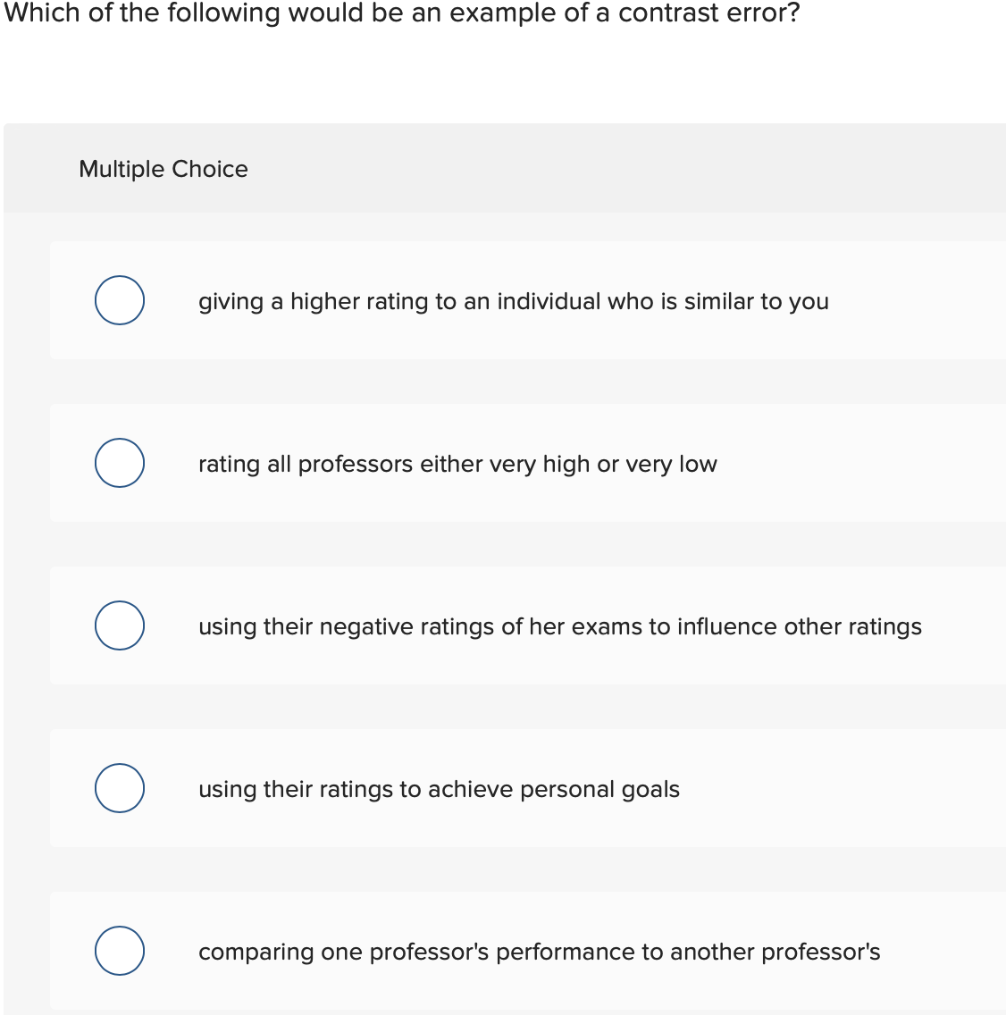Viewport: 1006px width, 1024px height.
Task: Select the radio button for comparing professors option
Action: click(119, 950)
